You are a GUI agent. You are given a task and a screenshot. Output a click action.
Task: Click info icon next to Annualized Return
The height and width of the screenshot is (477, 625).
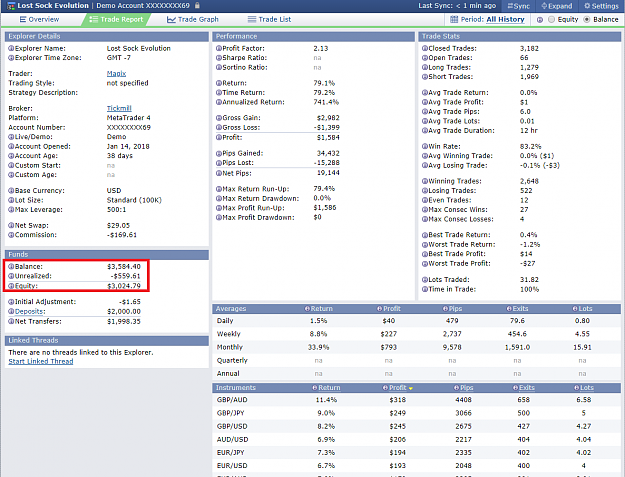pyautogui.click(x=219, y=102)
